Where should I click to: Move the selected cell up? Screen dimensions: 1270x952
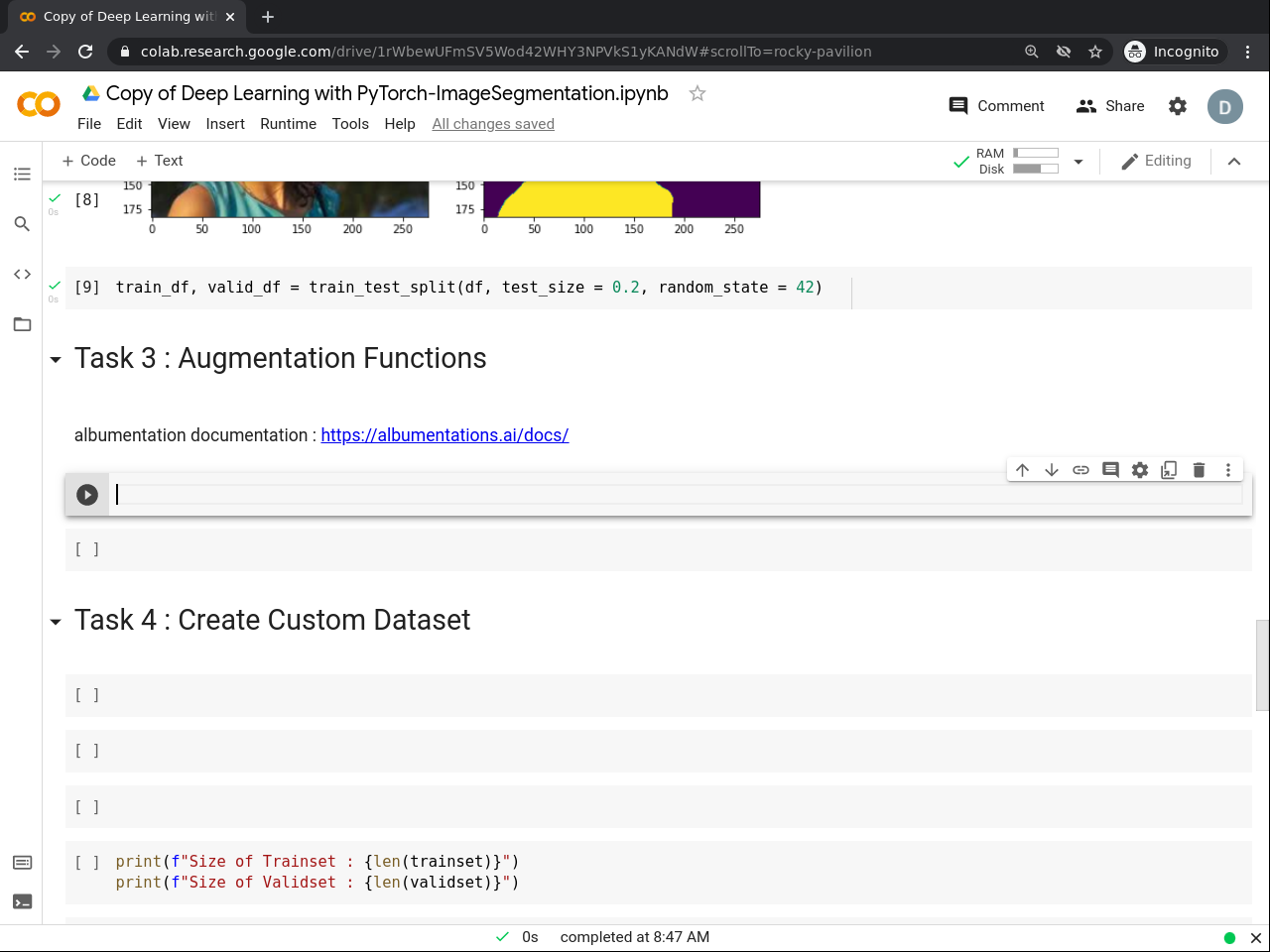(1022, 469)
